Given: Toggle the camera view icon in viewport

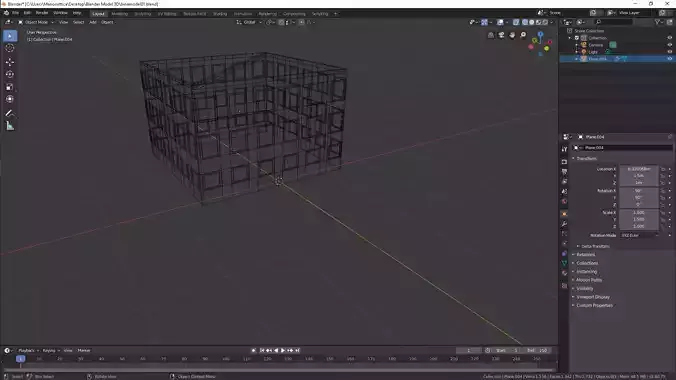Looking at the screenshot, I should (501, 35).
